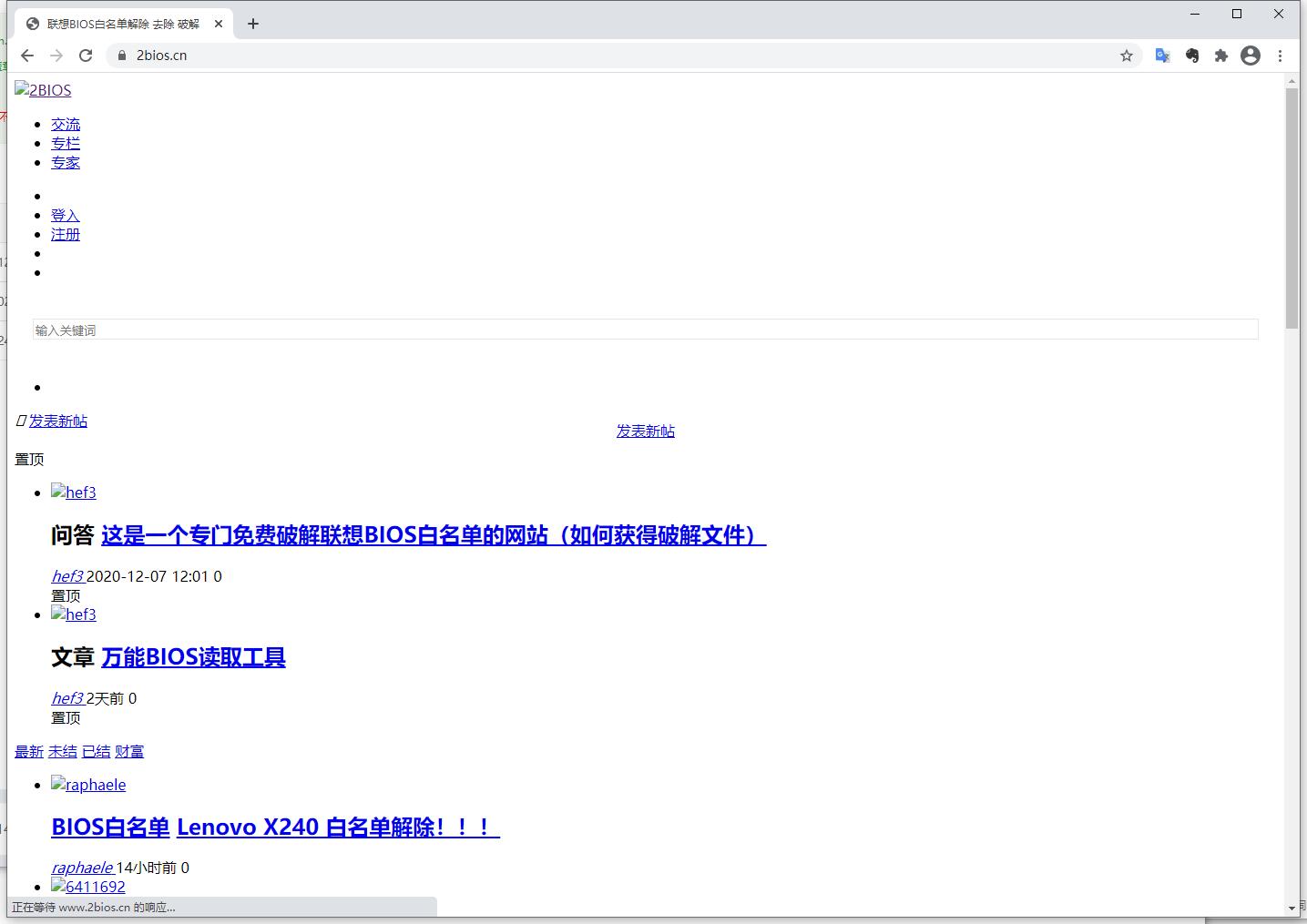Open the 交流 navigation link
The image size is (1307, 924).
pos(66,124)
